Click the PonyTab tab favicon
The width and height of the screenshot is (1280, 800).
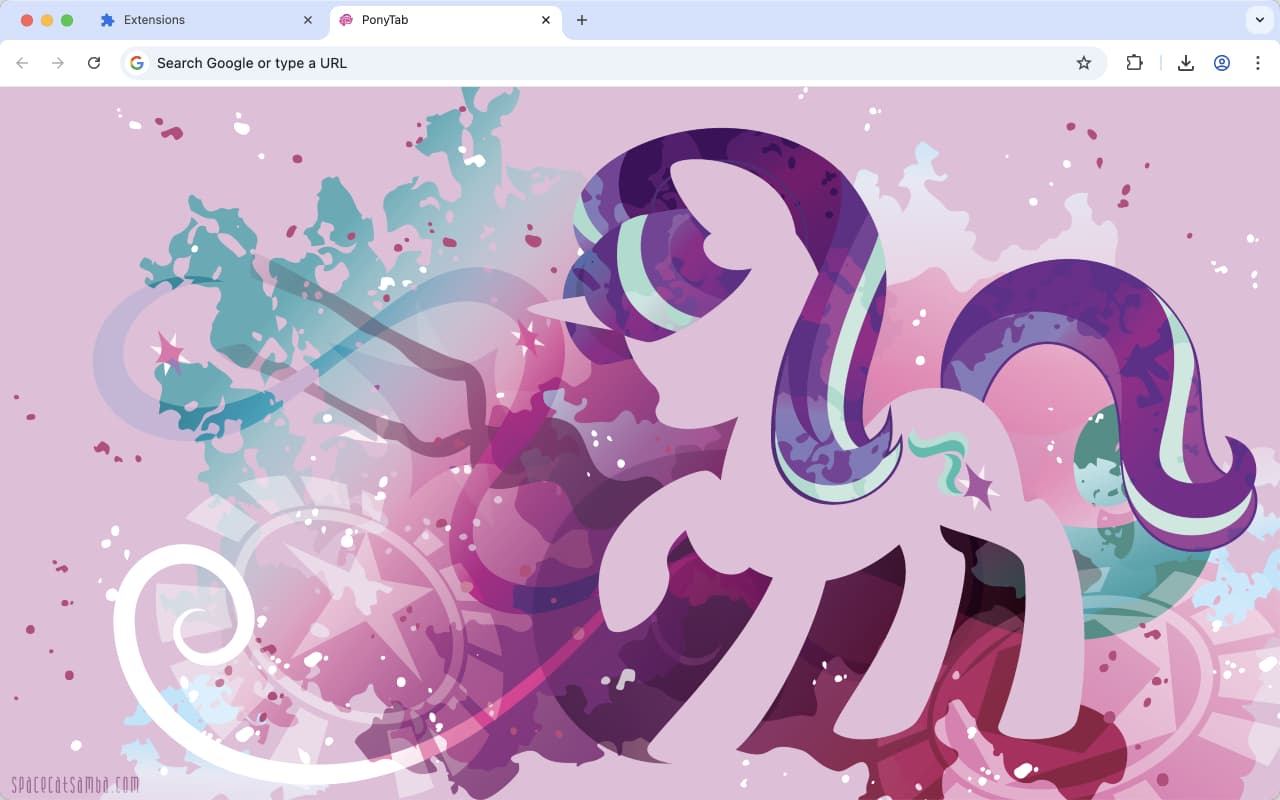coord(346,20)
